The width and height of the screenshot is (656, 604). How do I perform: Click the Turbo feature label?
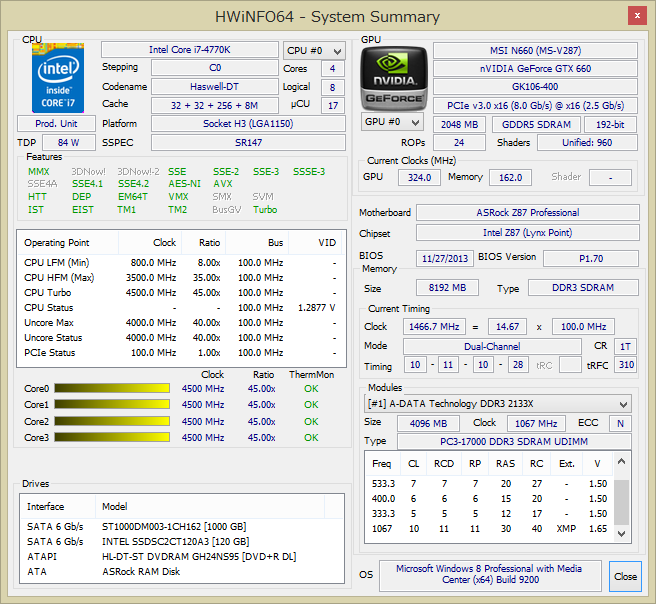[x=265, y=210]
